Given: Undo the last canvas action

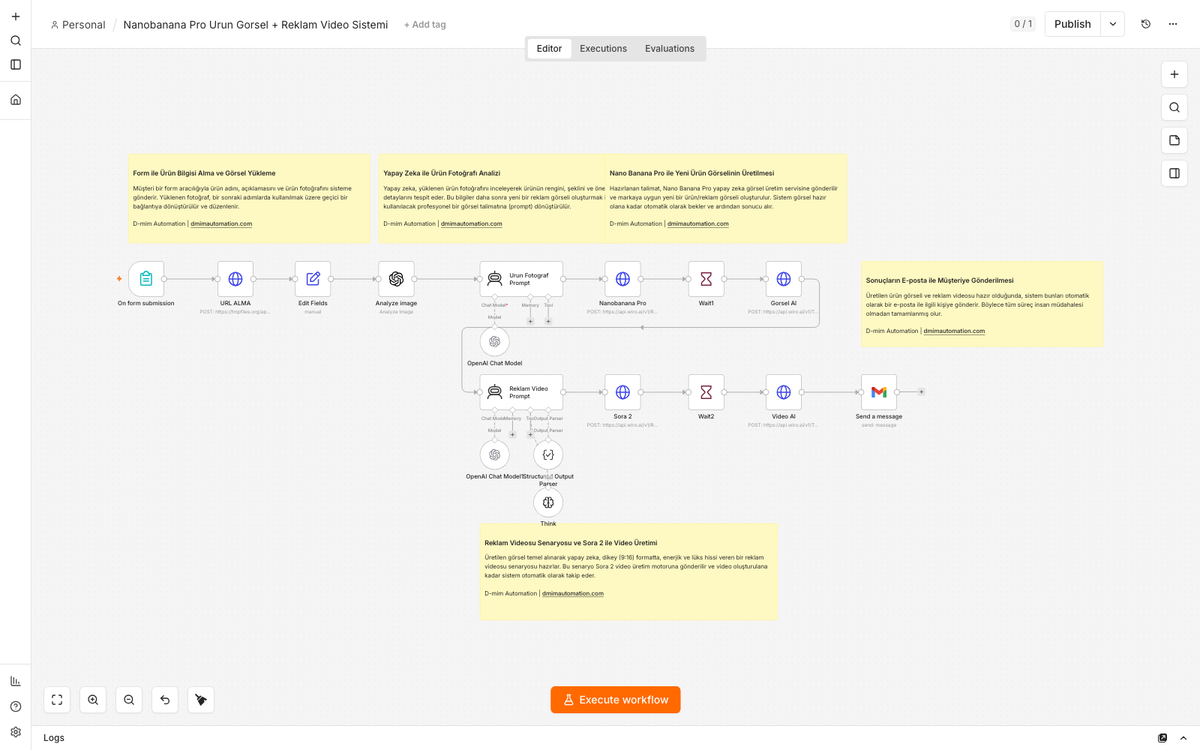Looking at the screenshot, I should pos(165,700).
